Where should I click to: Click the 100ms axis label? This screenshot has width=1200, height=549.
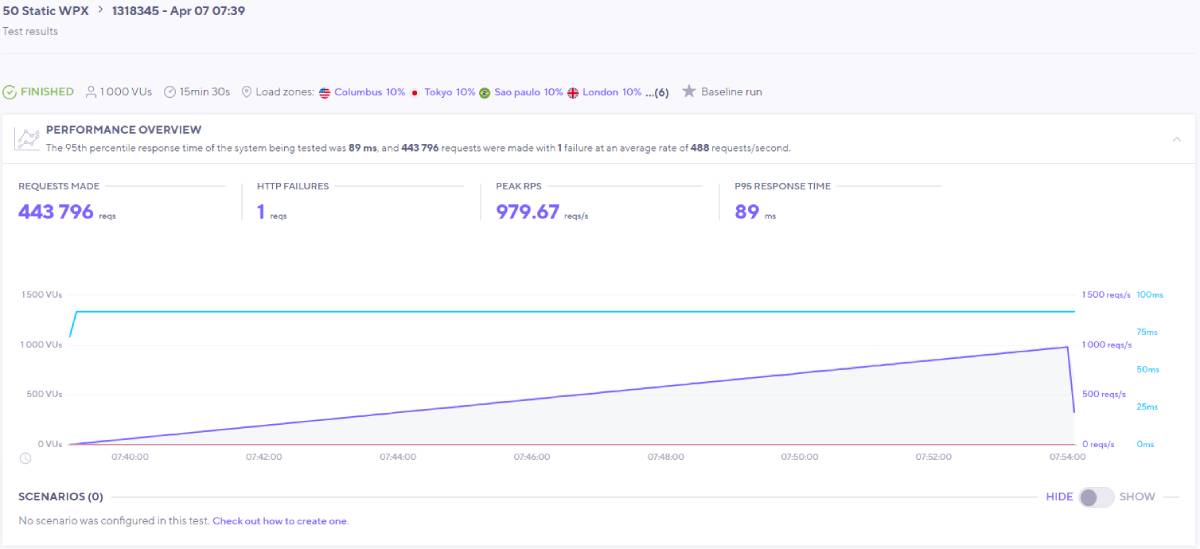(1150, 295)
